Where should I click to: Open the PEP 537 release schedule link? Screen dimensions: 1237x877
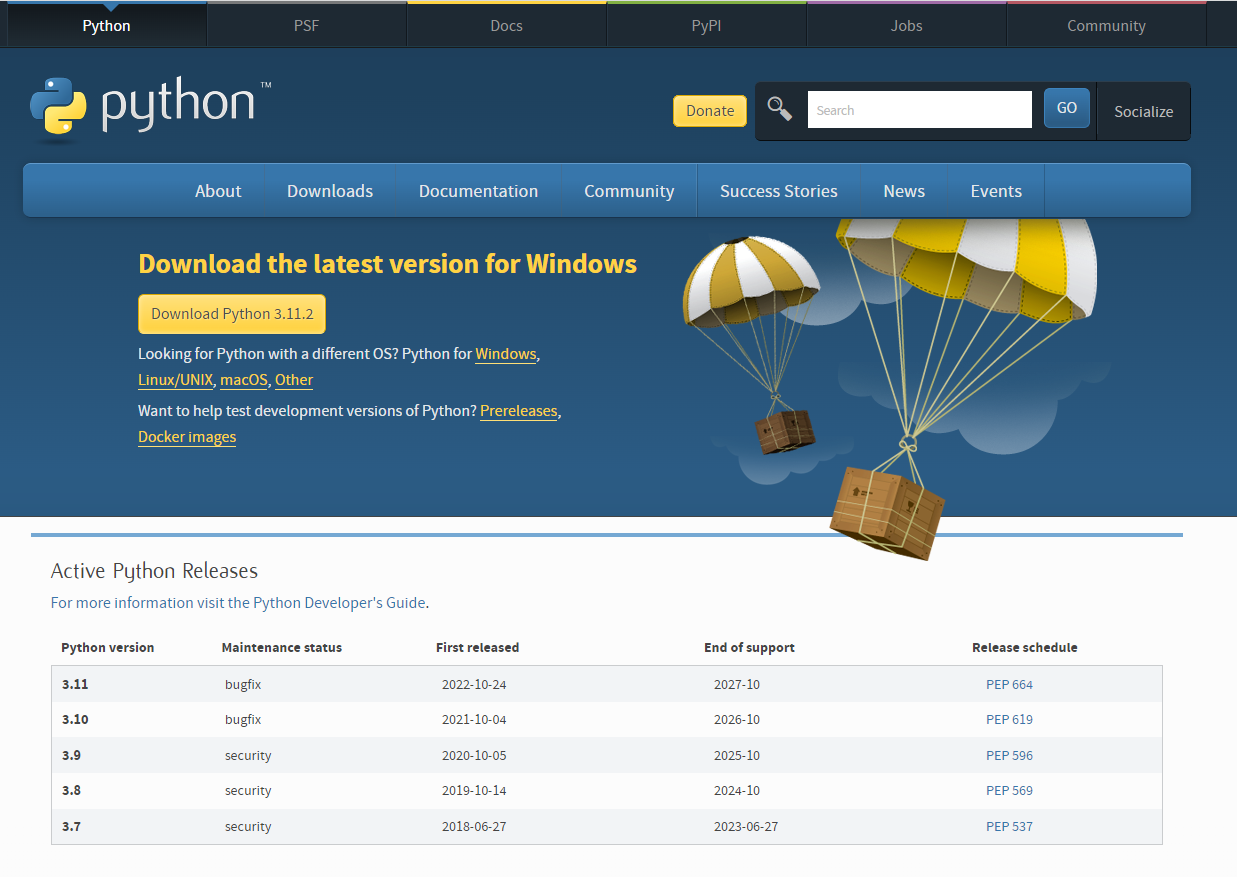tap(1009, 827)
